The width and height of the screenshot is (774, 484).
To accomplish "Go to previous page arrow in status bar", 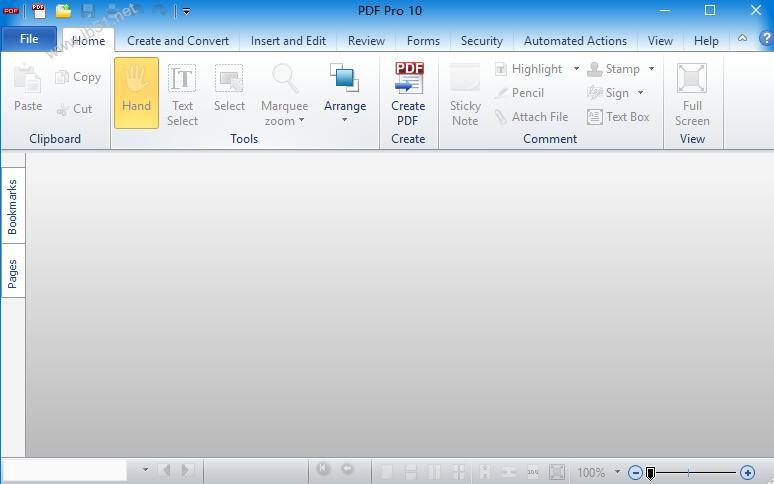I will pos(164,470).
